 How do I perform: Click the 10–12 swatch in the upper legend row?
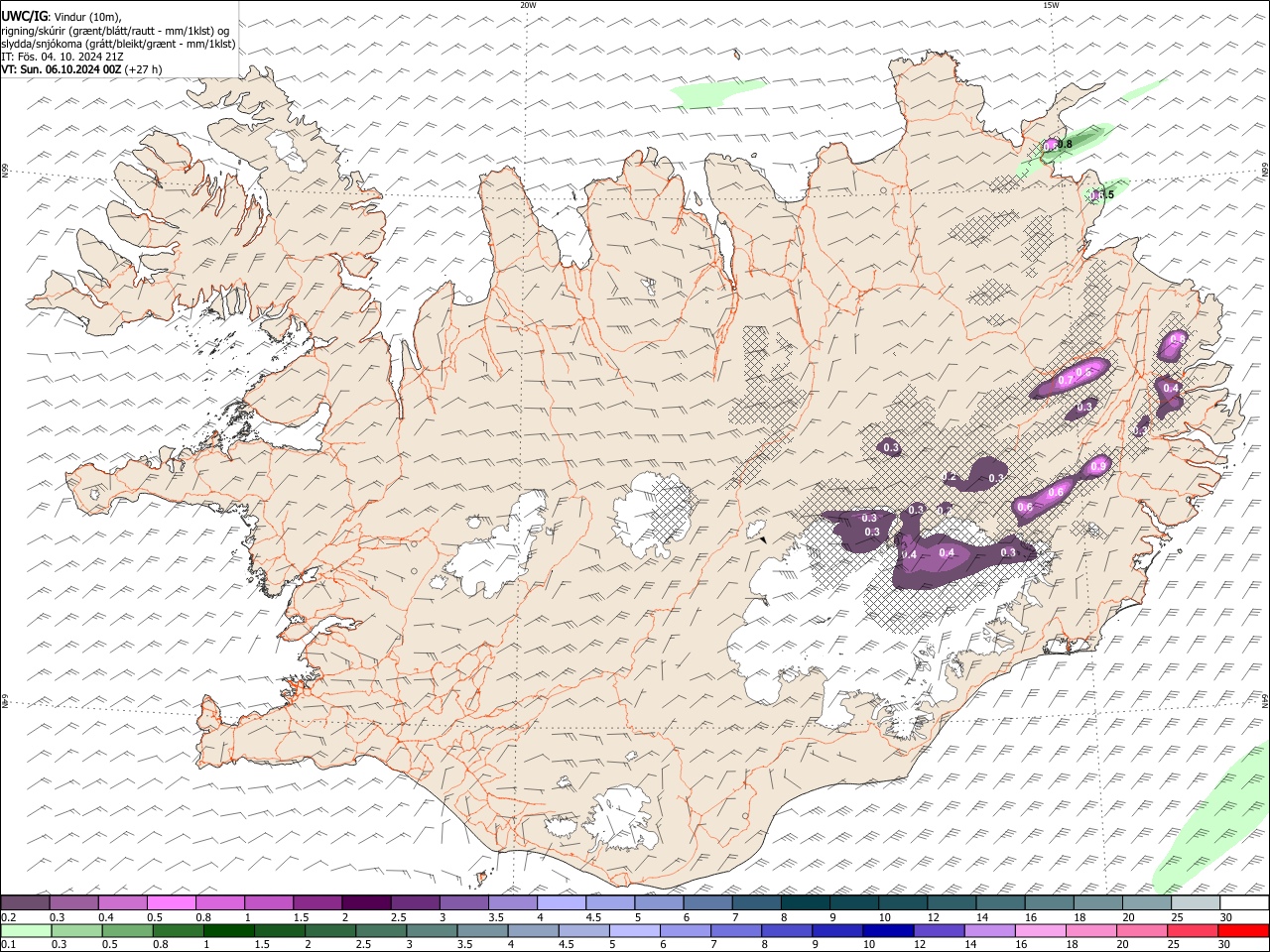click(x=902, y=903)
